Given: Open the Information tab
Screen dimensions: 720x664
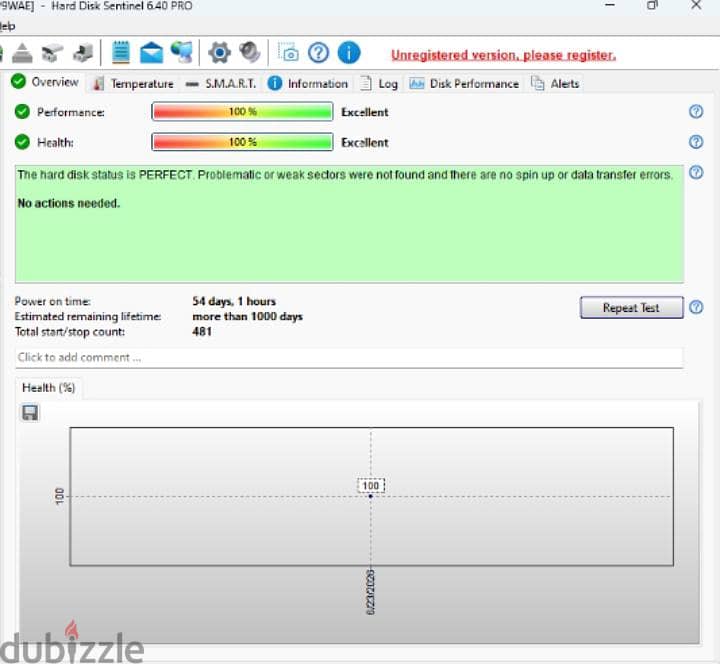Looking at the screenshot, I should [308, 84].
